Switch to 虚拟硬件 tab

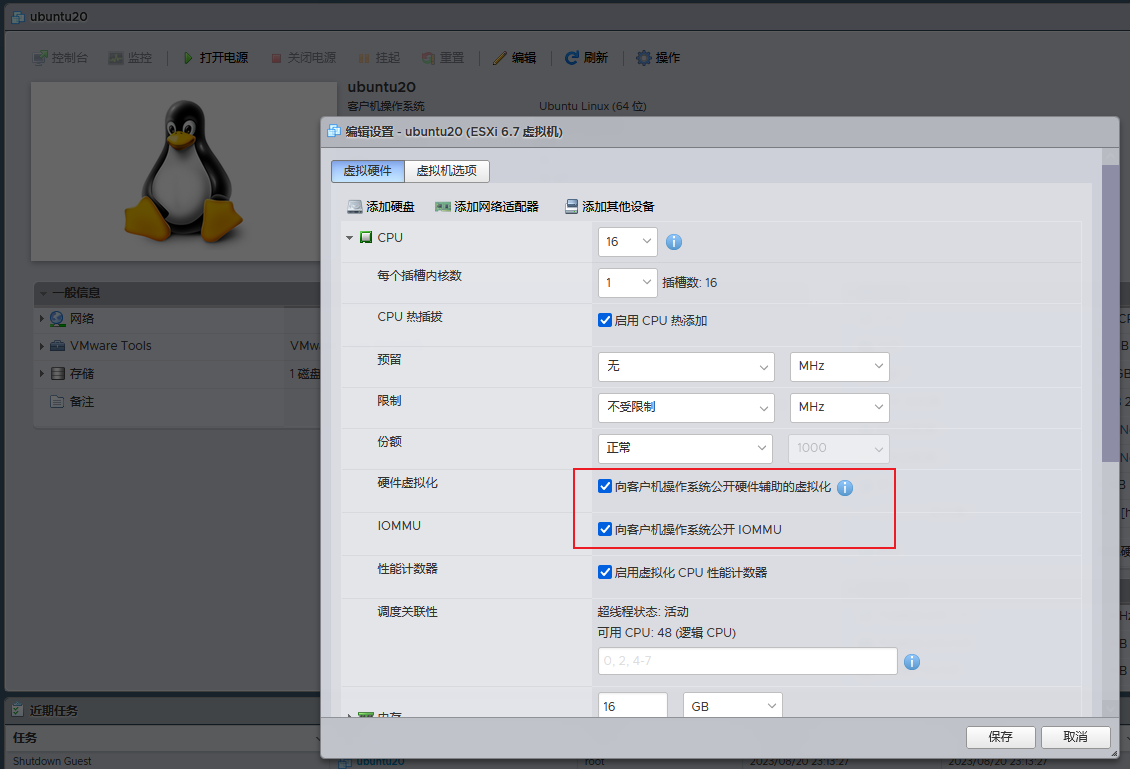368,171
